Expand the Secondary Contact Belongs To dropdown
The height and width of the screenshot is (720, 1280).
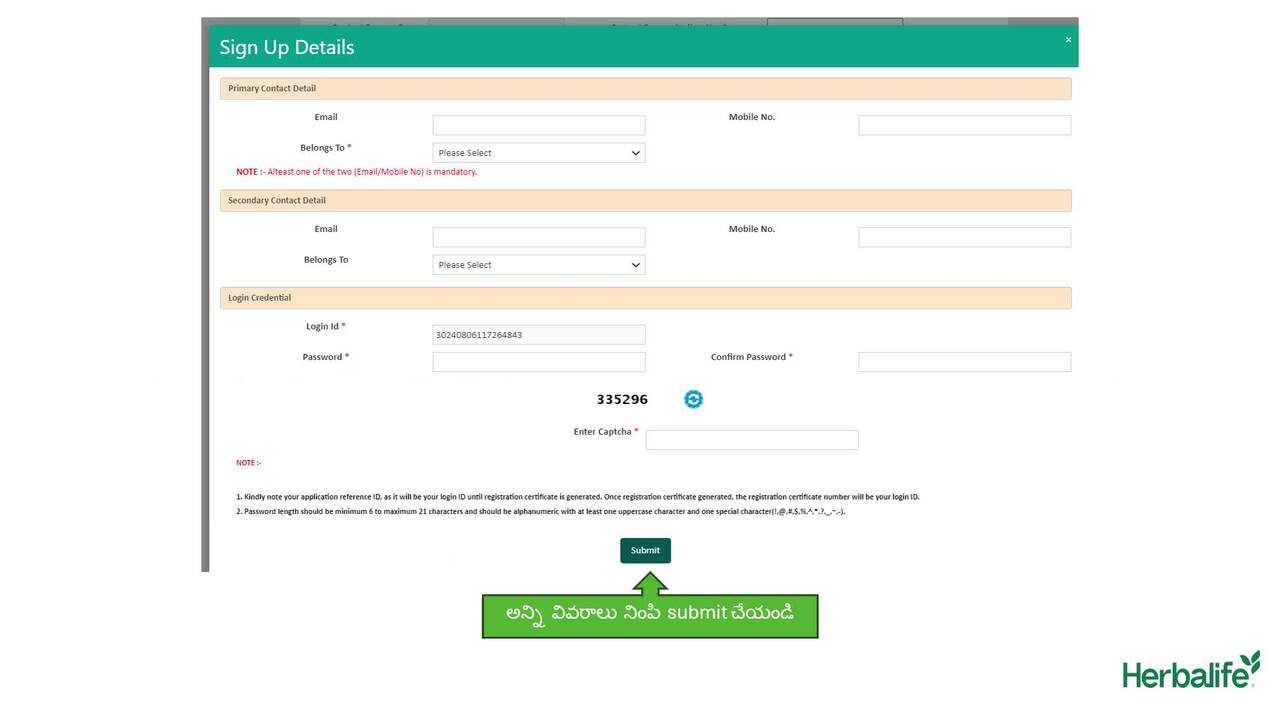538,265
